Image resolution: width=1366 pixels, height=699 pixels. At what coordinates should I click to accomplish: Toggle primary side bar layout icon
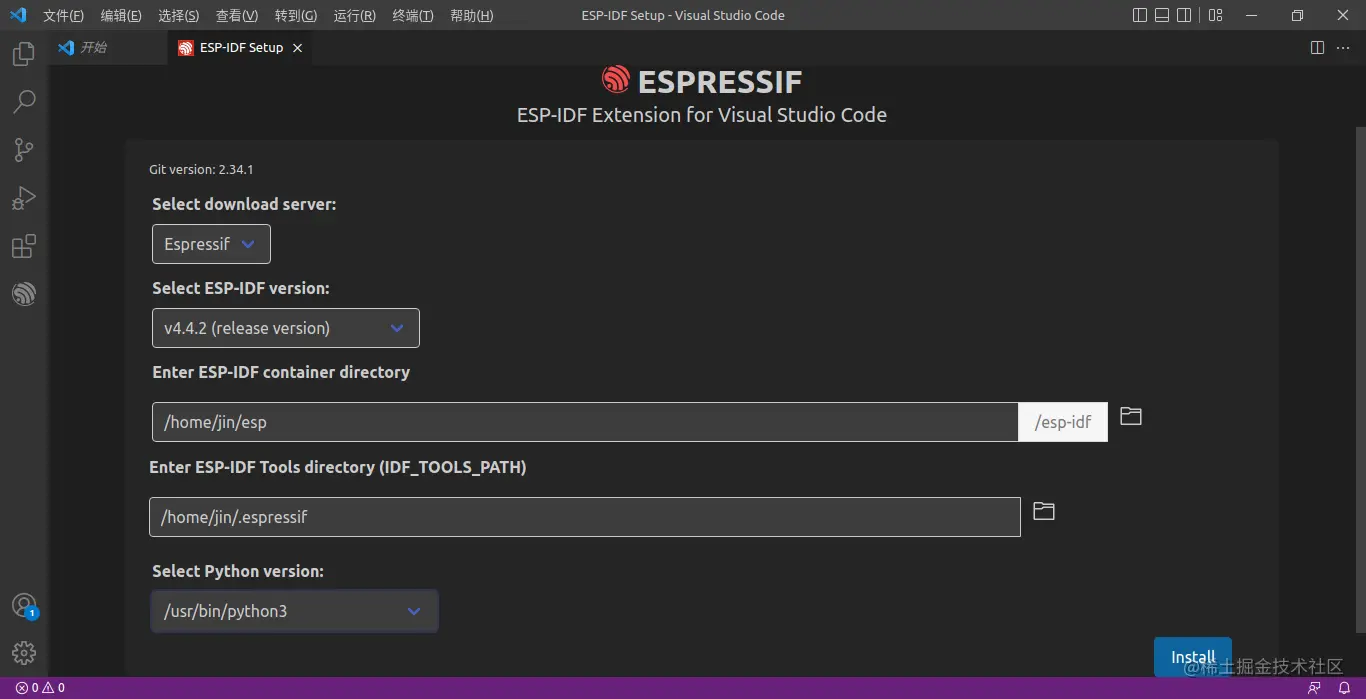coord(1140,15)
